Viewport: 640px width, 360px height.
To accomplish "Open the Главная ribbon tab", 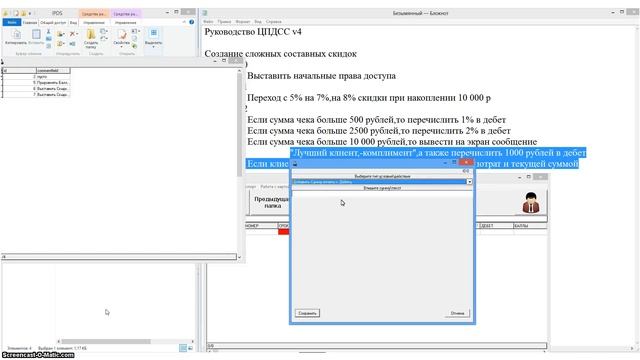I will click(29, 22).
